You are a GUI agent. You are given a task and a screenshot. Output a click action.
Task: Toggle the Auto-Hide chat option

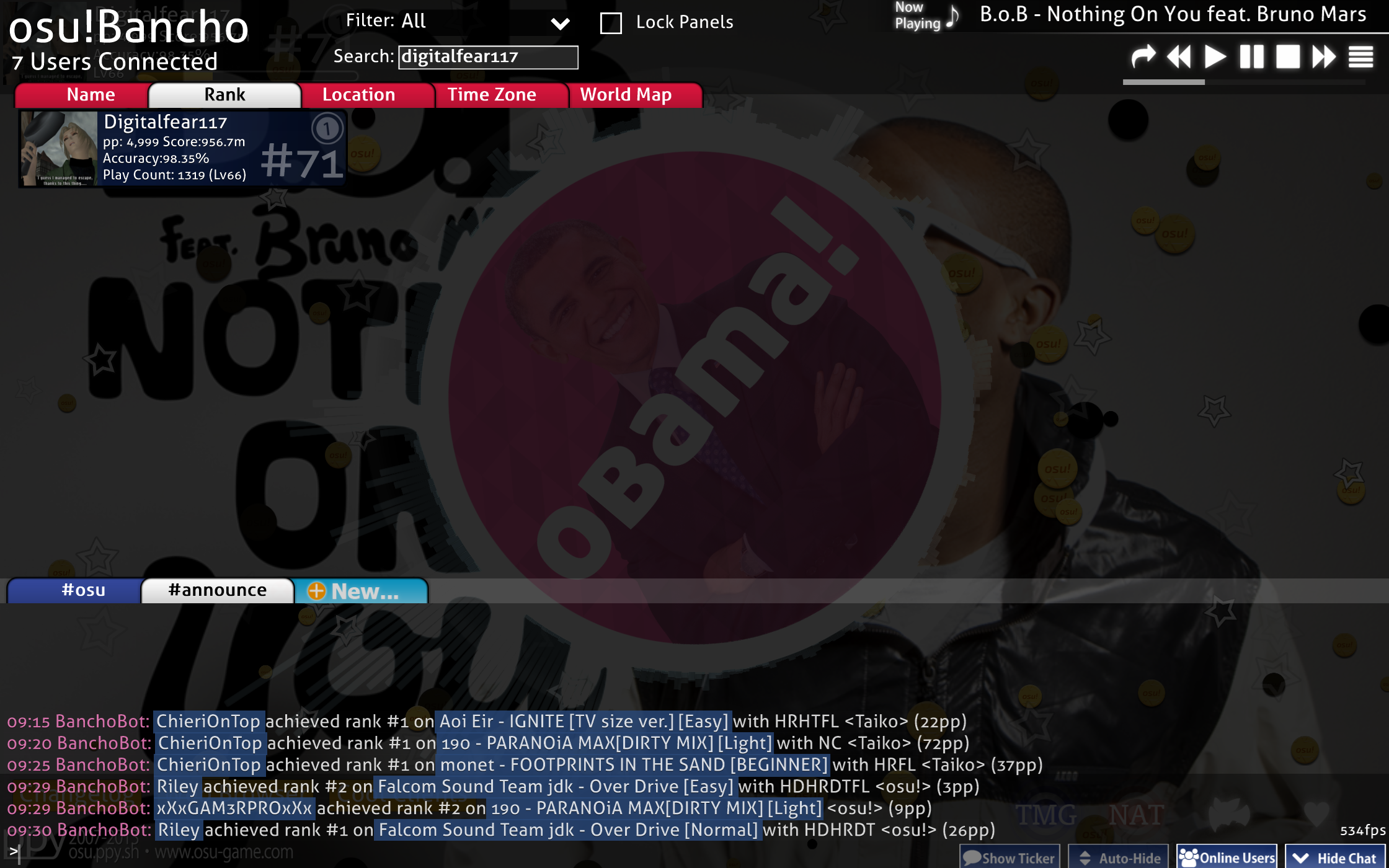coord(1119,857)
